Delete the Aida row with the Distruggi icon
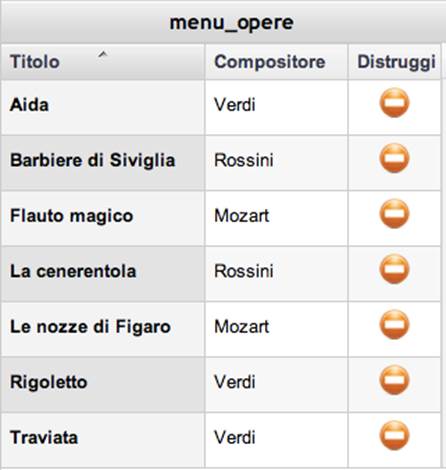 coord(394,103)
